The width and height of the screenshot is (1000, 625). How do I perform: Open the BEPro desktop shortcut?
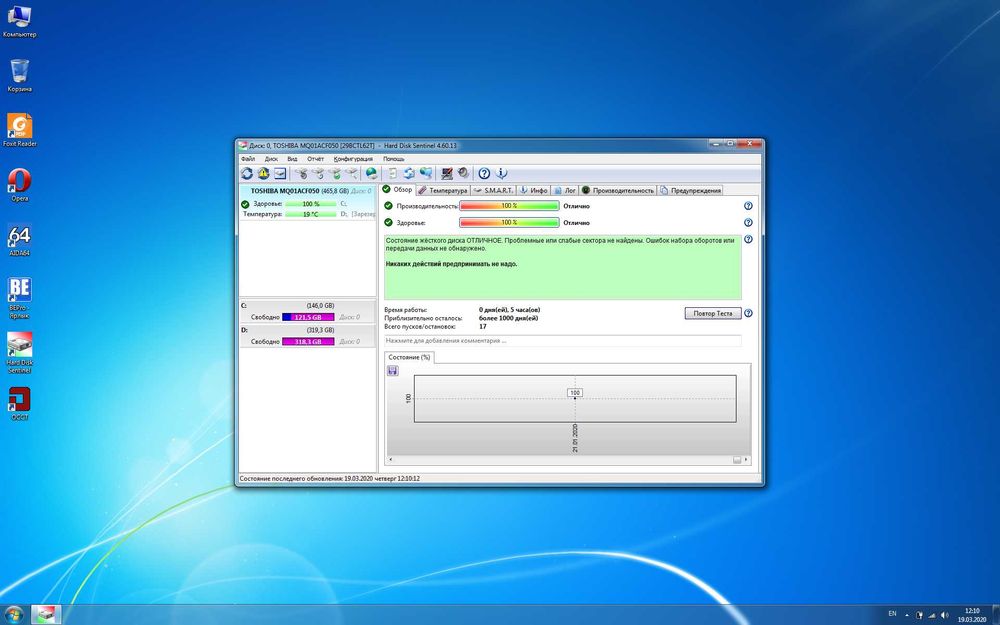[x=19, y=298]
